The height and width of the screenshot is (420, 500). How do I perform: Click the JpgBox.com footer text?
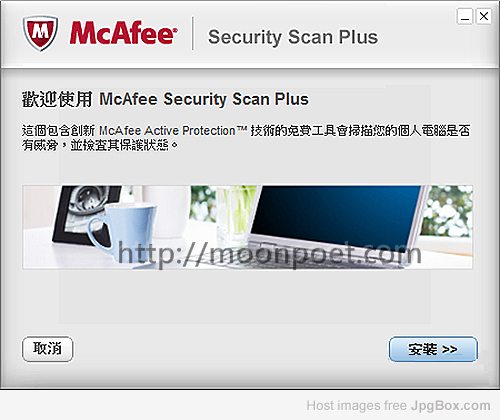click(x=450, y=406)
